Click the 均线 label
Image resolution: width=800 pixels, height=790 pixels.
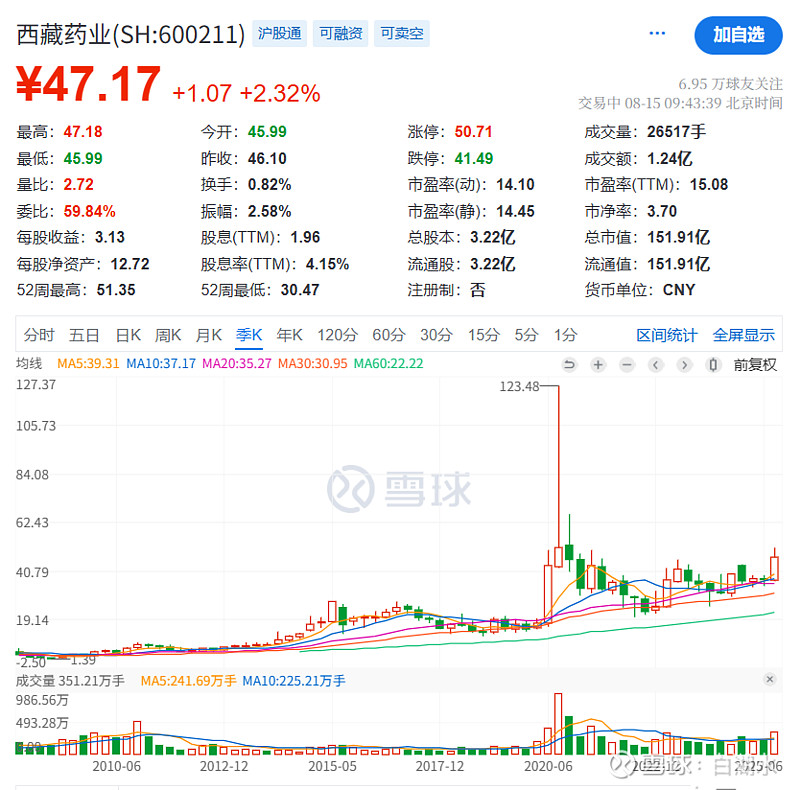click(29, 363)
